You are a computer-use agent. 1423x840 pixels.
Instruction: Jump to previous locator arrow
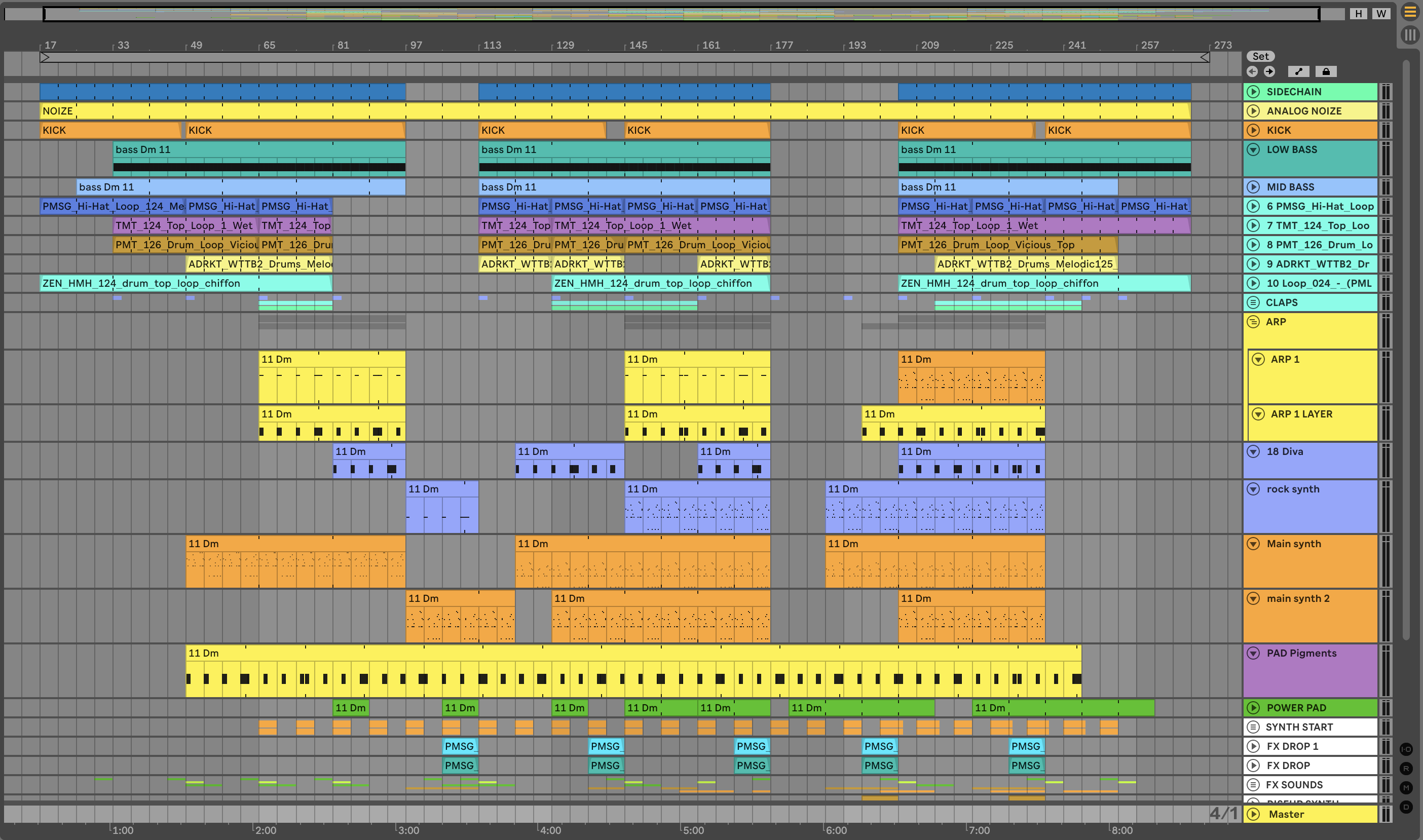click(x=1252, y=71)
